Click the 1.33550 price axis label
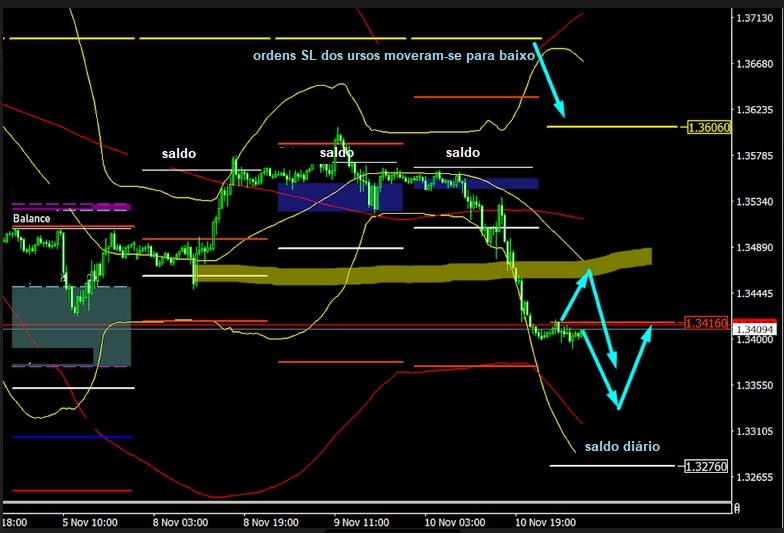The width and height of the screenshot is (784, 533). coord(754,385)
